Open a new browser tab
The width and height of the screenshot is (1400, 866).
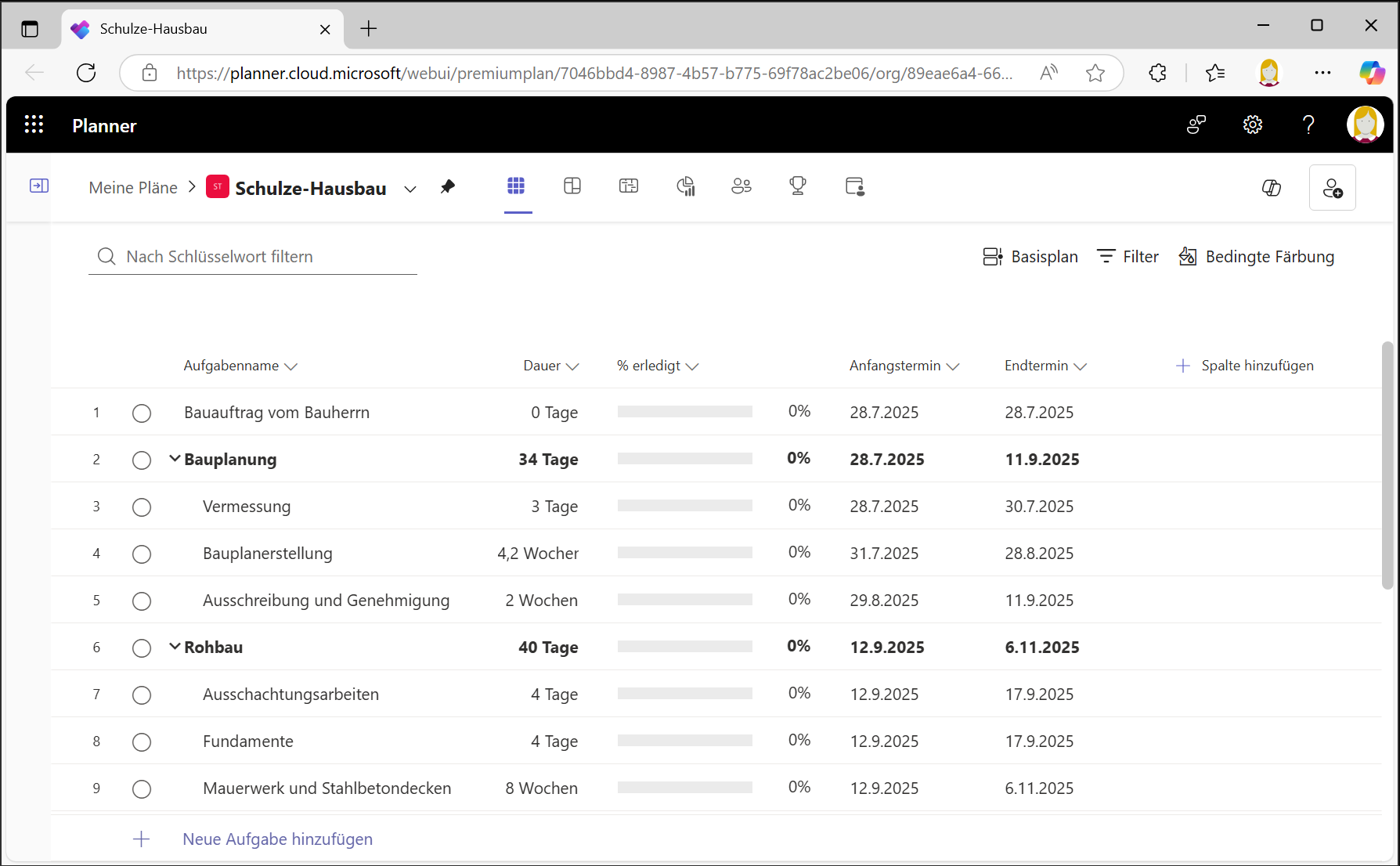[369, 29]
